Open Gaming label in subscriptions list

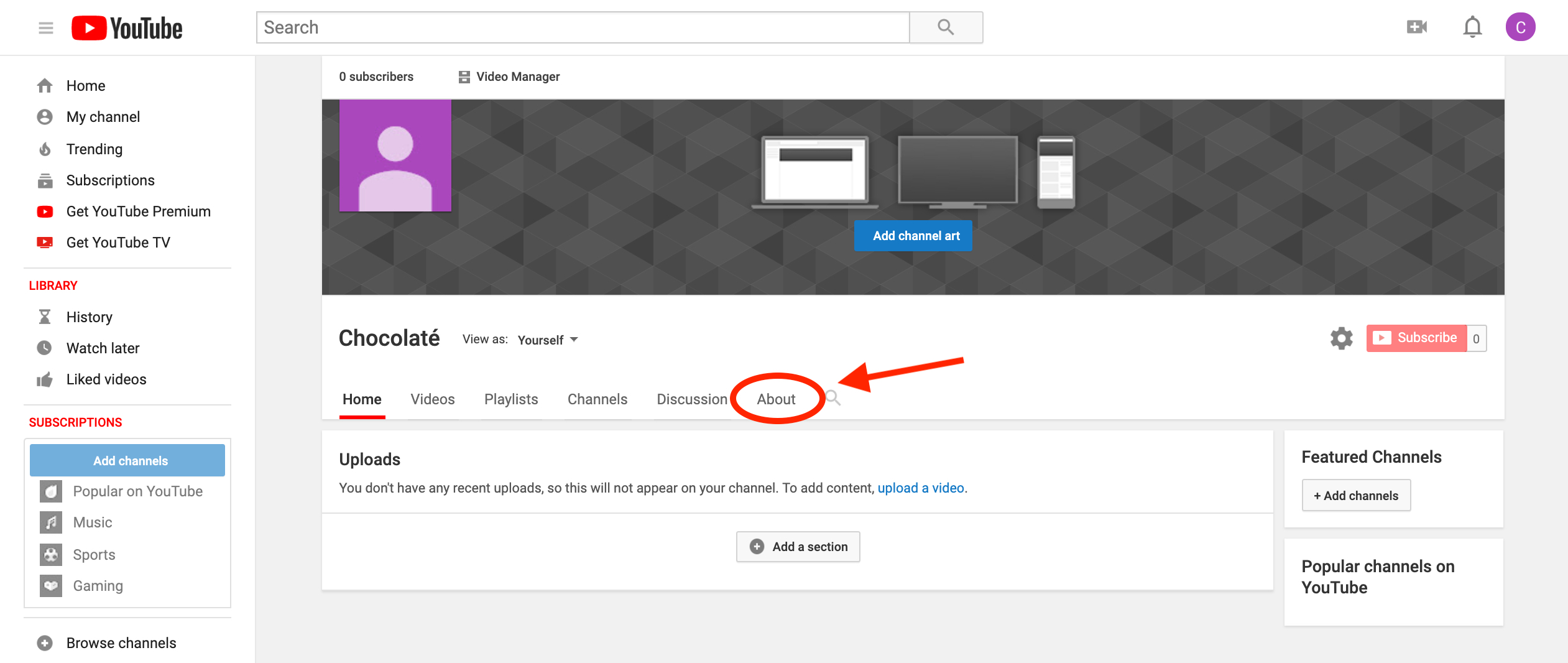pyautogui.click(x=98, y=586)
